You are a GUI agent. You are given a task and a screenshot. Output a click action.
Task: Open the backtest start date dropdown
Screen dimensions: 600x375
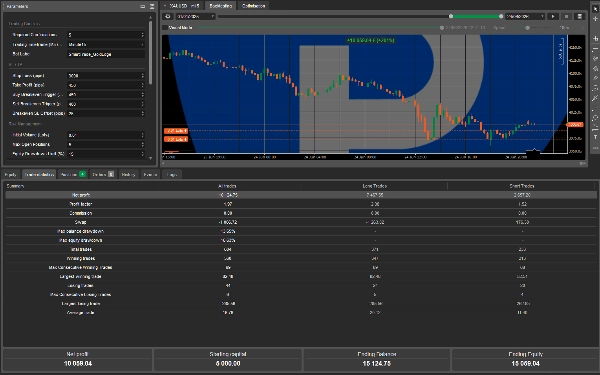tap(196, 16)
